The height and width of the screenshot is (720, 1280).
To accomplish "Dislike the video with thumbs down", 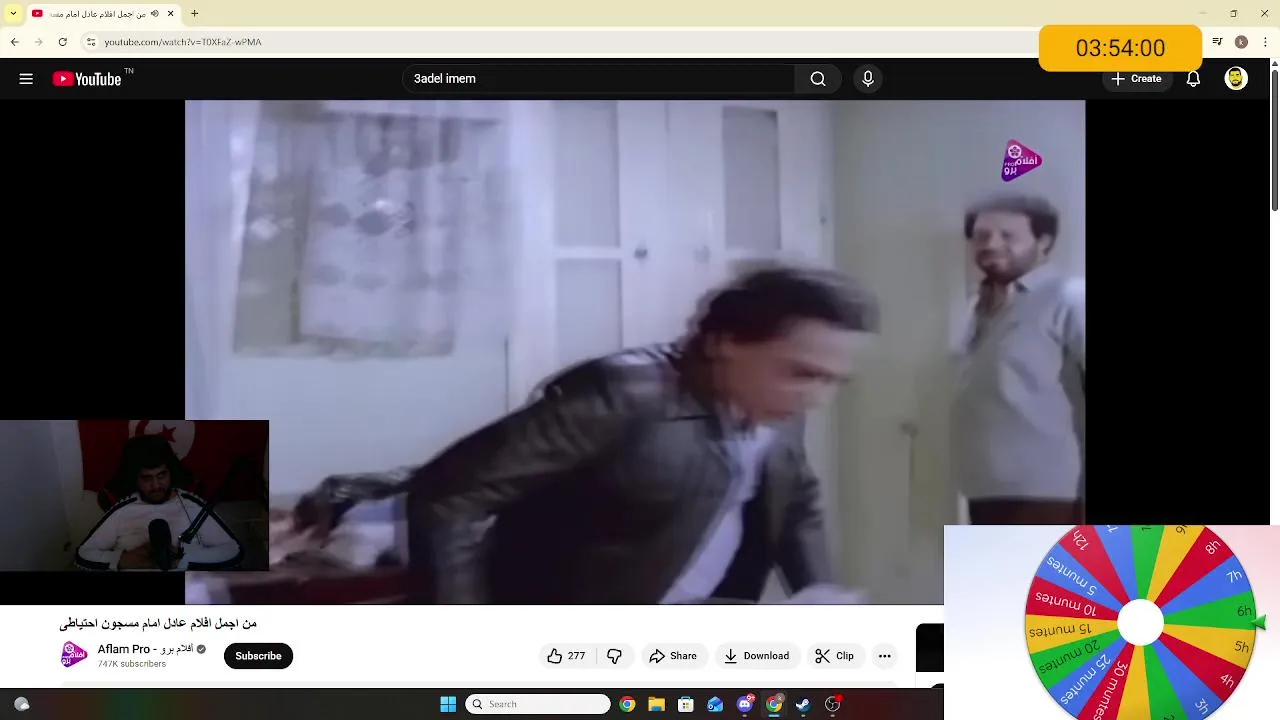I will tap(614, 656).
